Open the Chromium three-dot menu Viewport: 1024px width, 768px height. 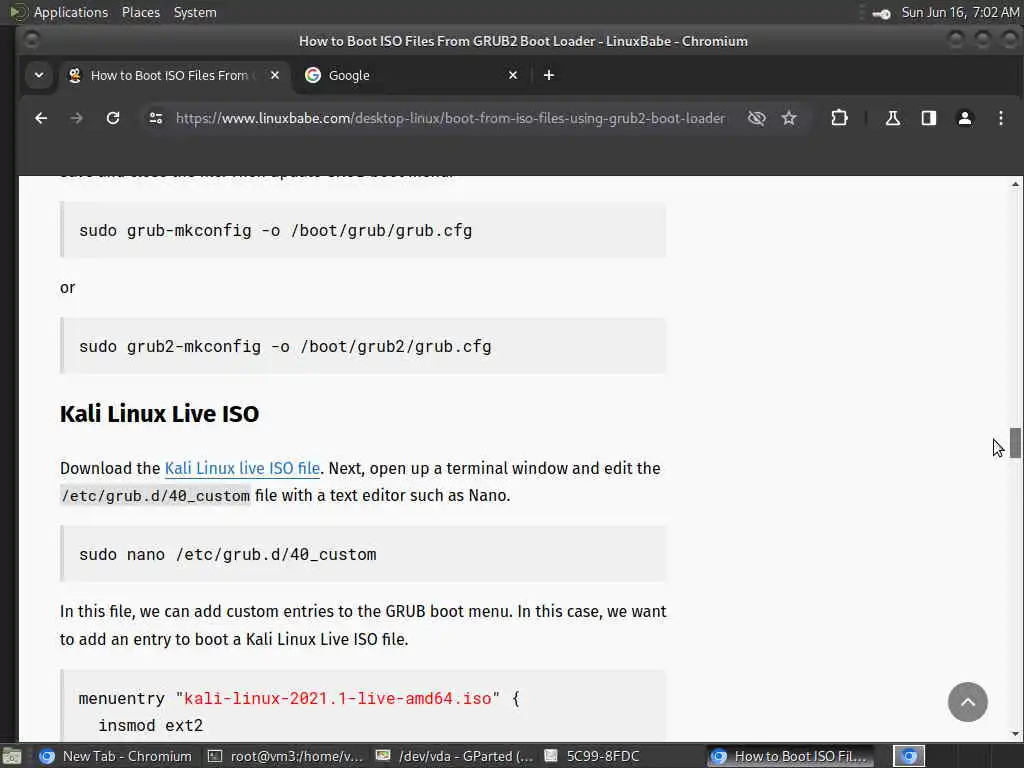[x=1000, y=118]
